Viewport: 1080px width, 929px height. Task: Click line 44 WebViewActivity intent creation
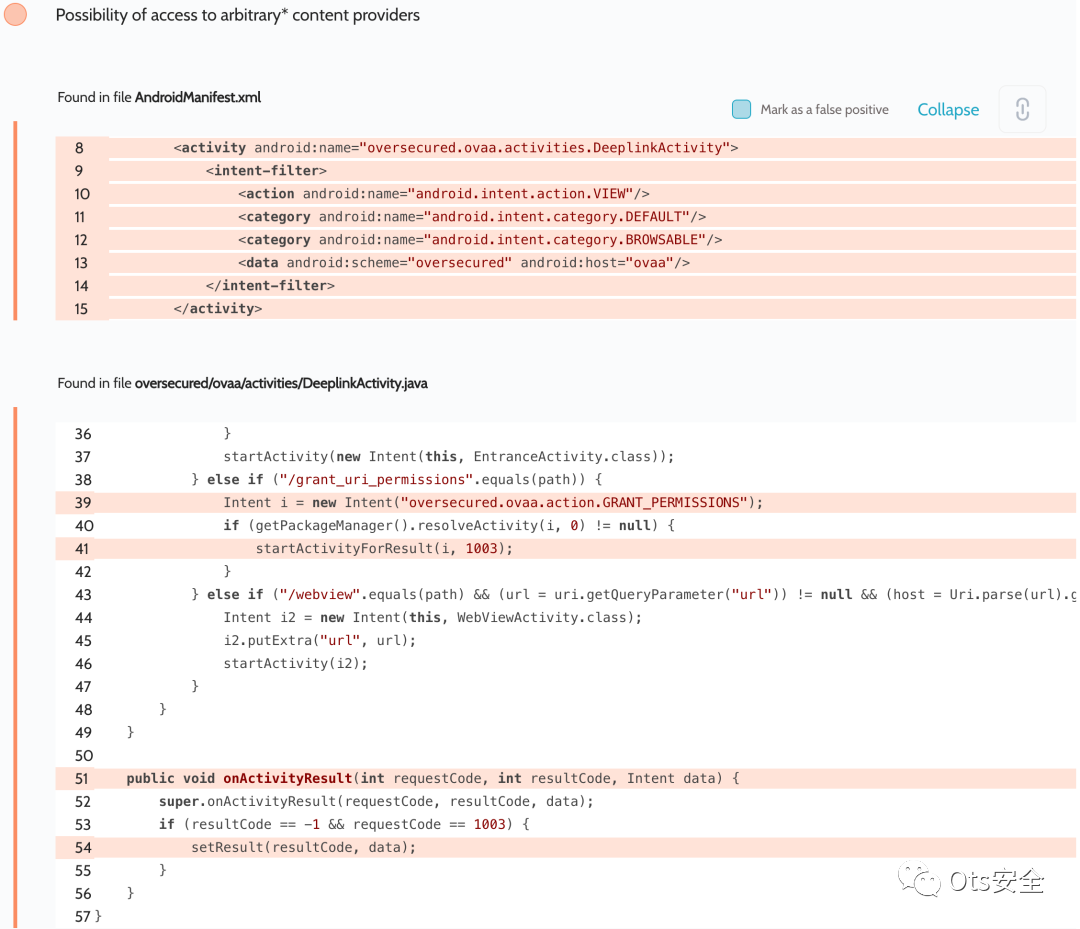[565, 618]
